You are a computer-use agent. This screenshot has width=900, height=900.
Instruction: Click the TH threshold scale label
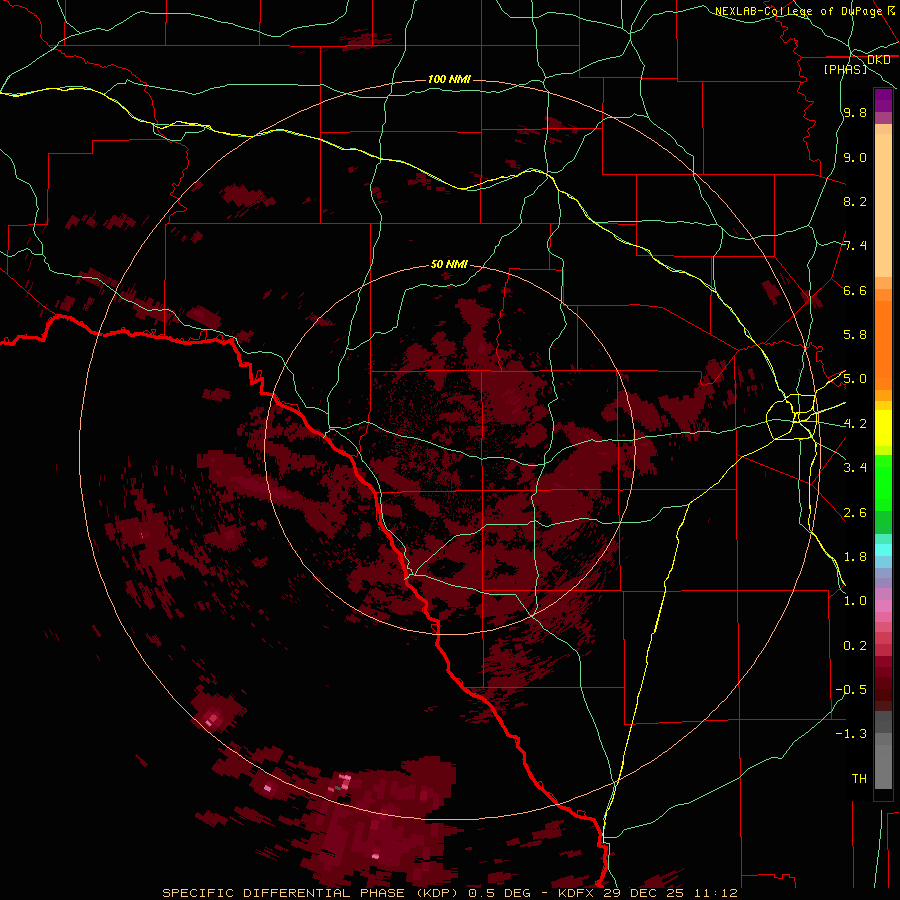pyautogui.click(x=859, y=779)
